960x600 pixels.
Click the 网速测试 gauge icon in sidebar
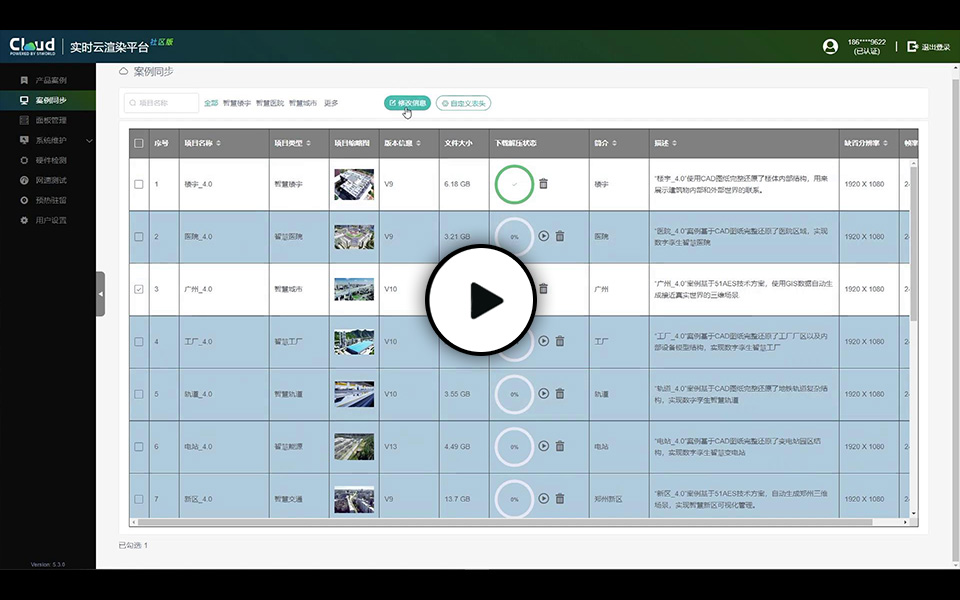(x=24, y=180)
